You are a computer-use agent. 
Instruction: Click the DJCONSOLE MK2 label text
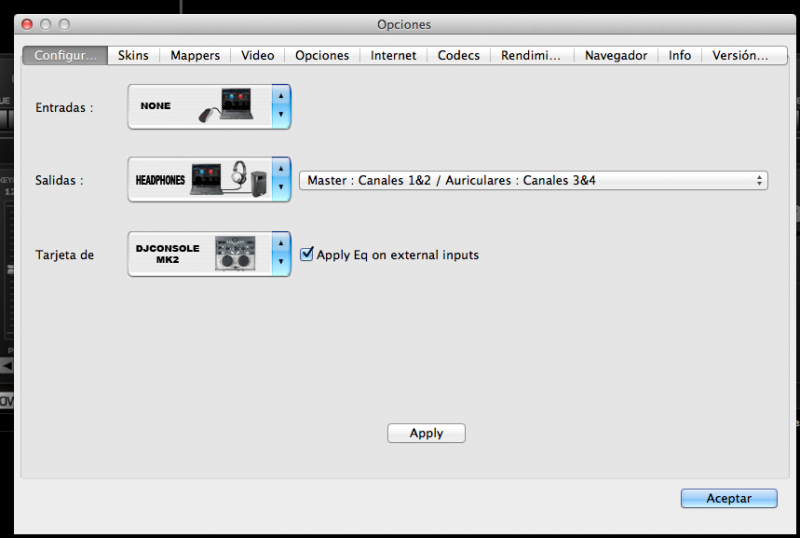(167, 254)
